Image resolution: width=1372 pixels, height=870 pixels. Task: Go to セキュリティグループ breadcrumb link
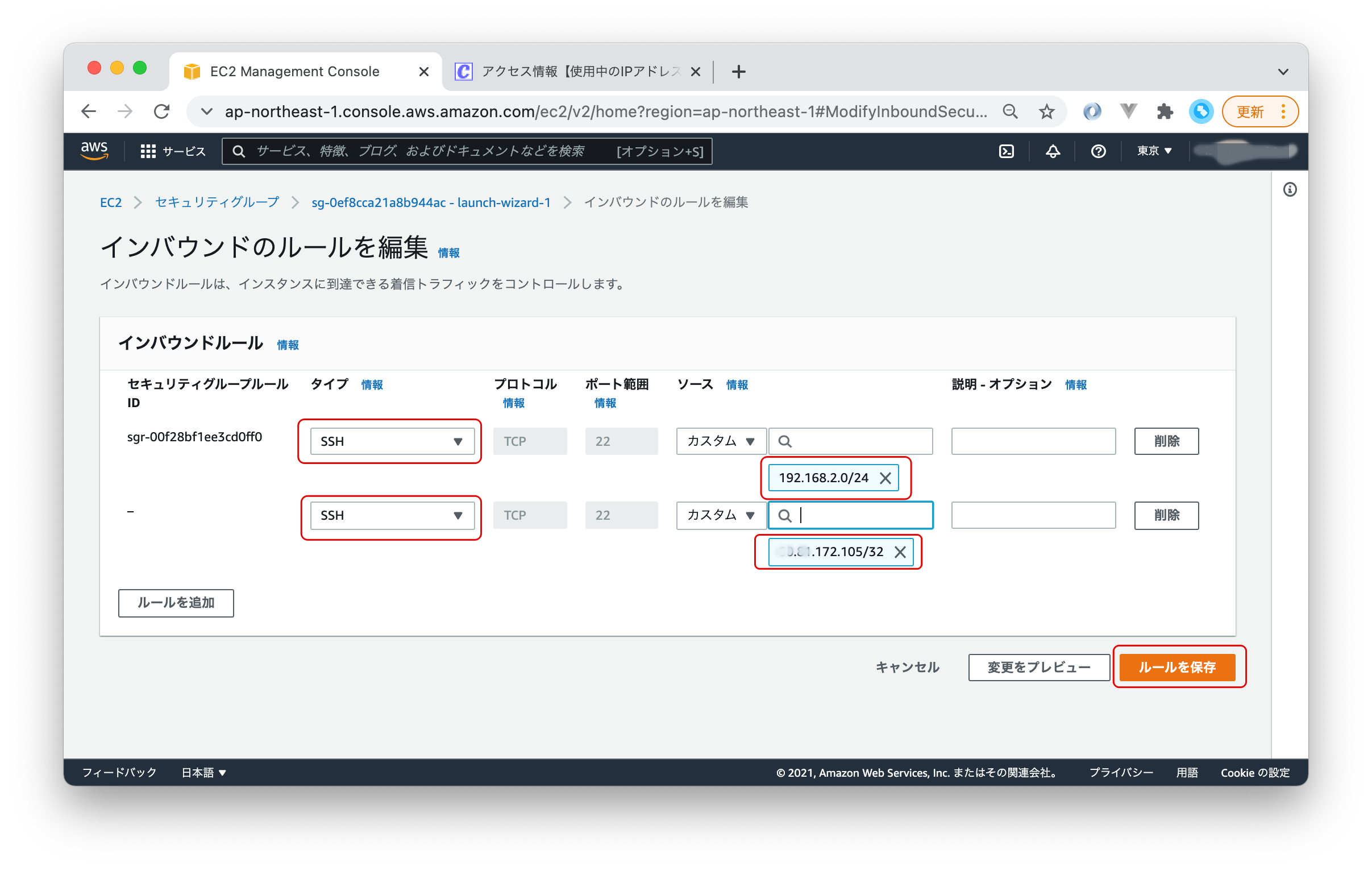[217, 202]
